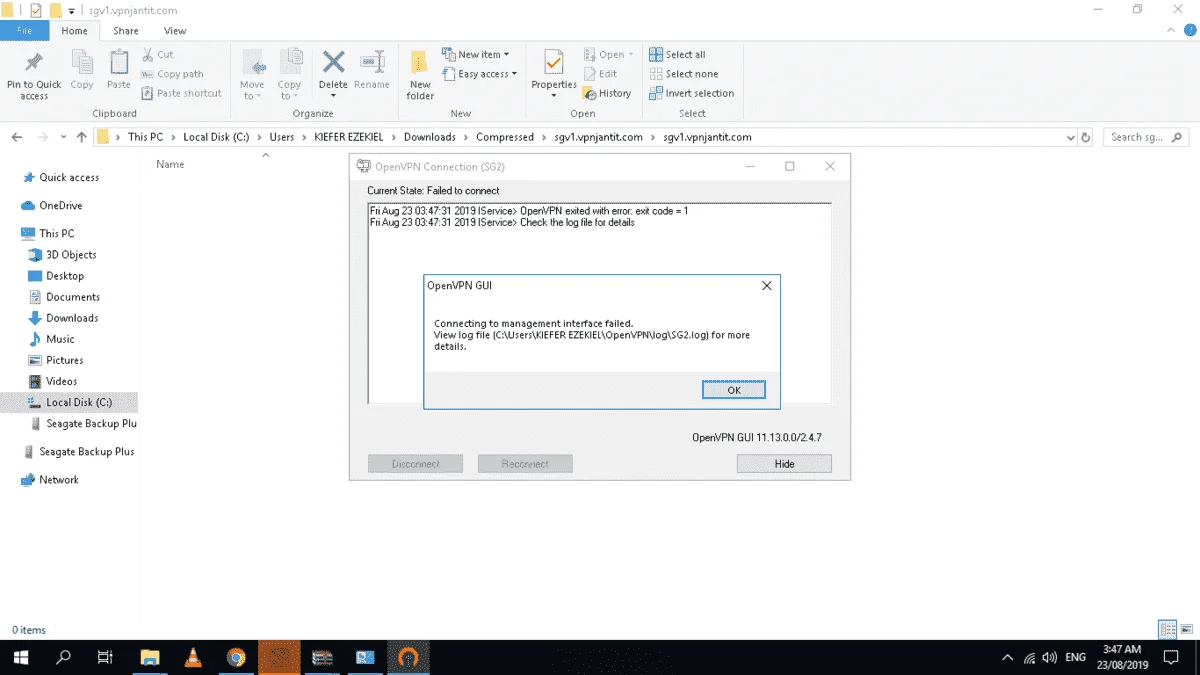
Task: Open the File tab
Action: tap(24, 31)
